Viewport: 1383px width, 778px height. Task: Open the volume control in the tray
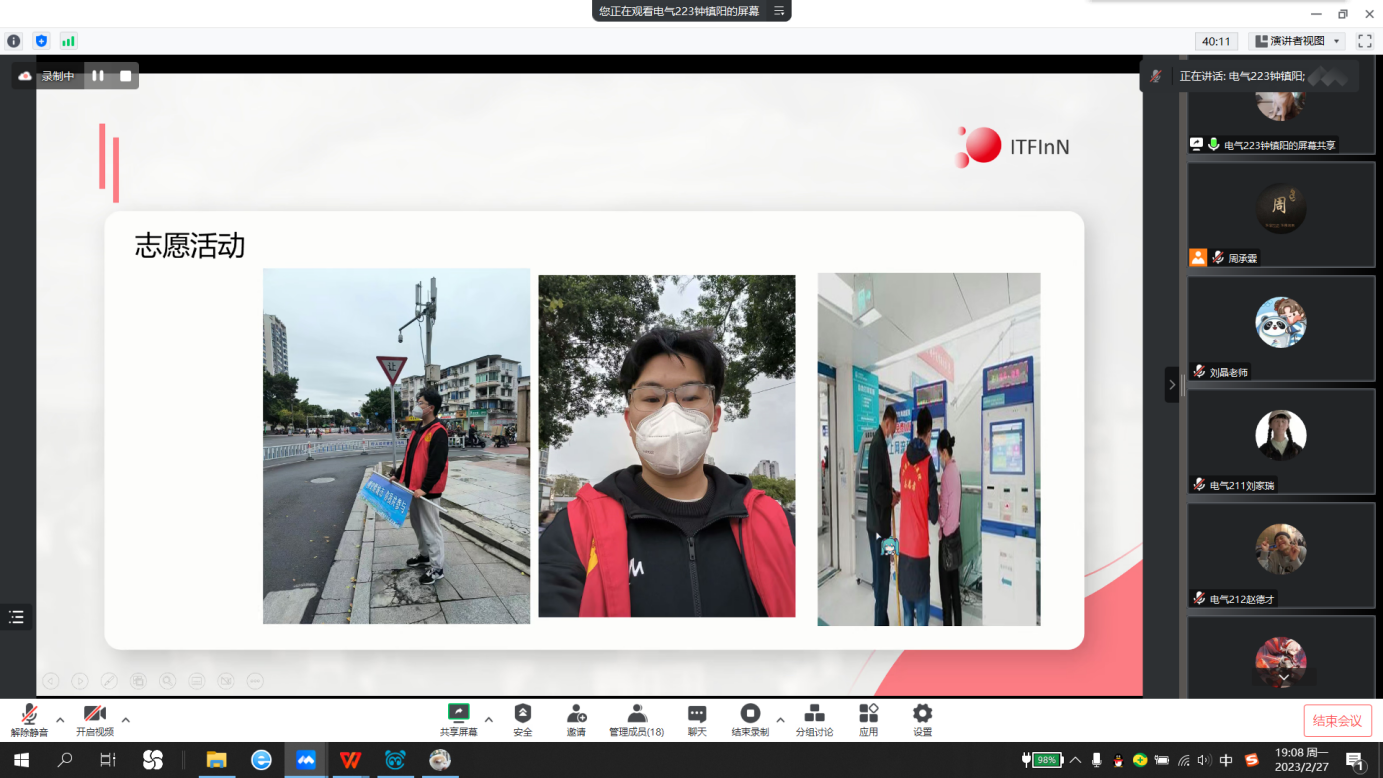click(1204, 760)
